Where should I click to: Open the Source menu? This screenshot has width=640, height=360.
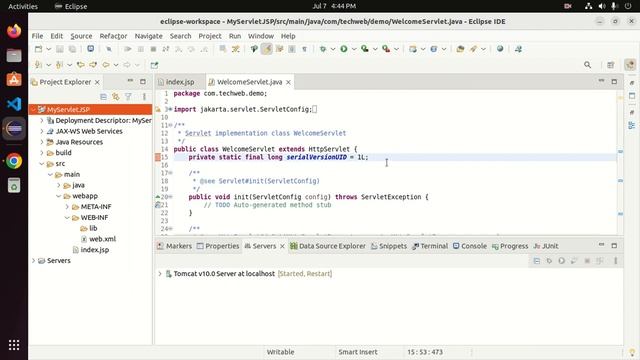81,36
